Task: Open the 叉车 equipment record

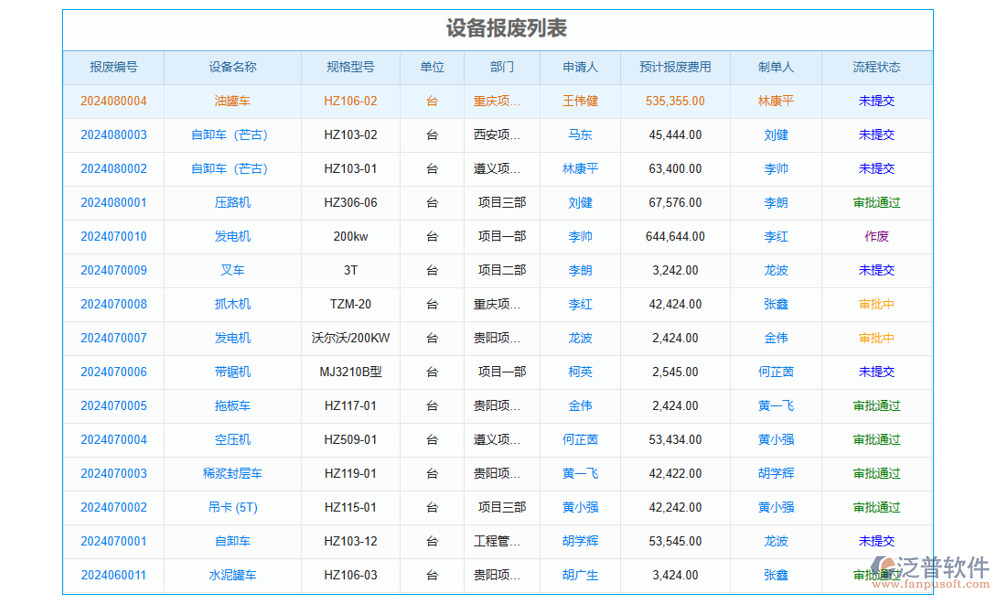Action: pos(233,270)
